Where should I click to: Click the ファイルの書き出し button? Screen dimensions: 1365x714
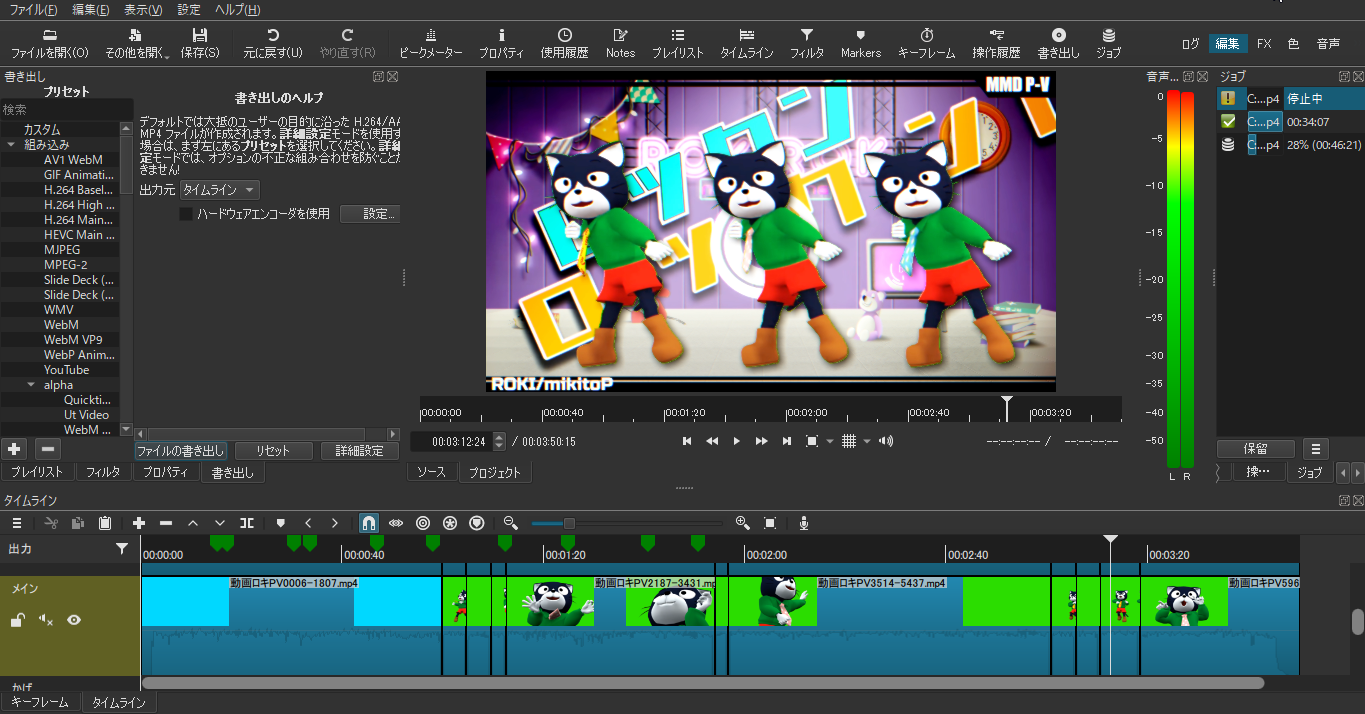pyautogui.click(x=181, y=451)
